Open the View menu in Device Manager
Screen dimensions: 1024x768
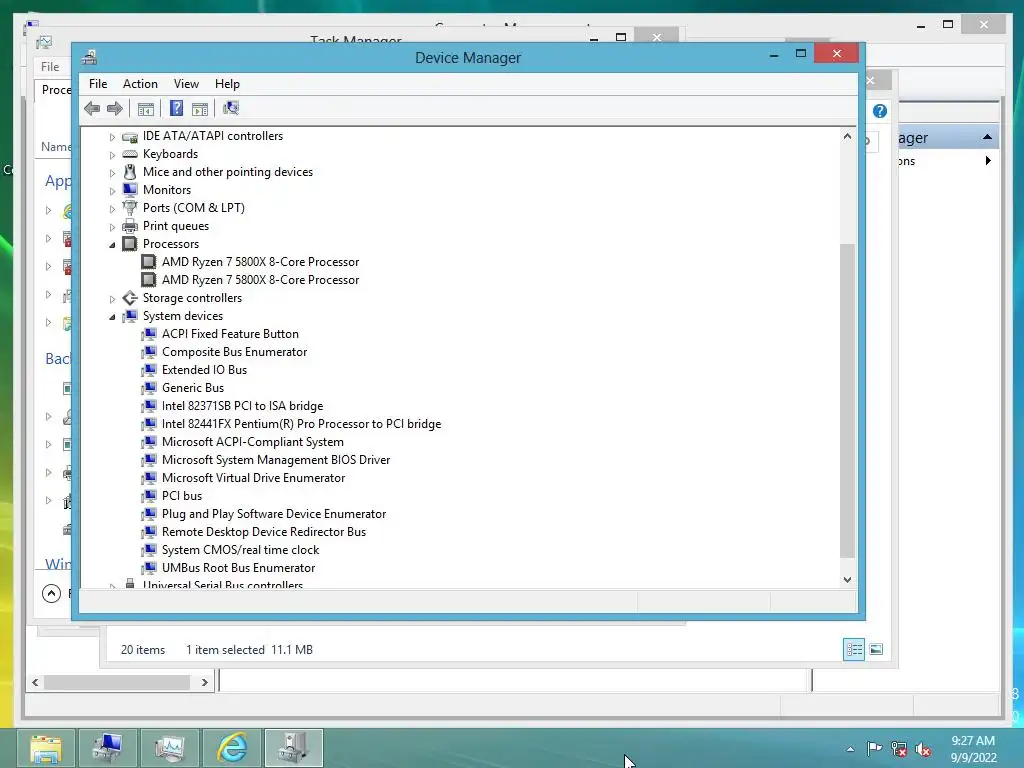(186, 84)
